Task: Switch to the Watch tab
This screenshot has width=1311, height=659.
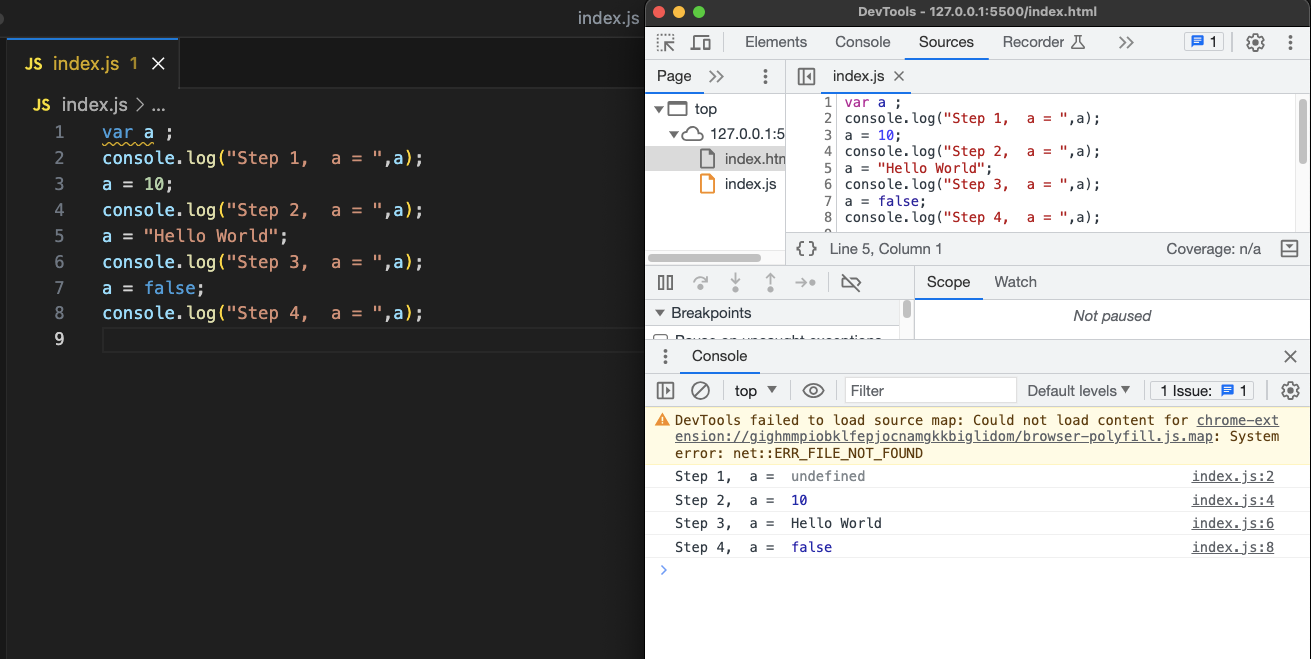Action: [x=1015, y=282]
